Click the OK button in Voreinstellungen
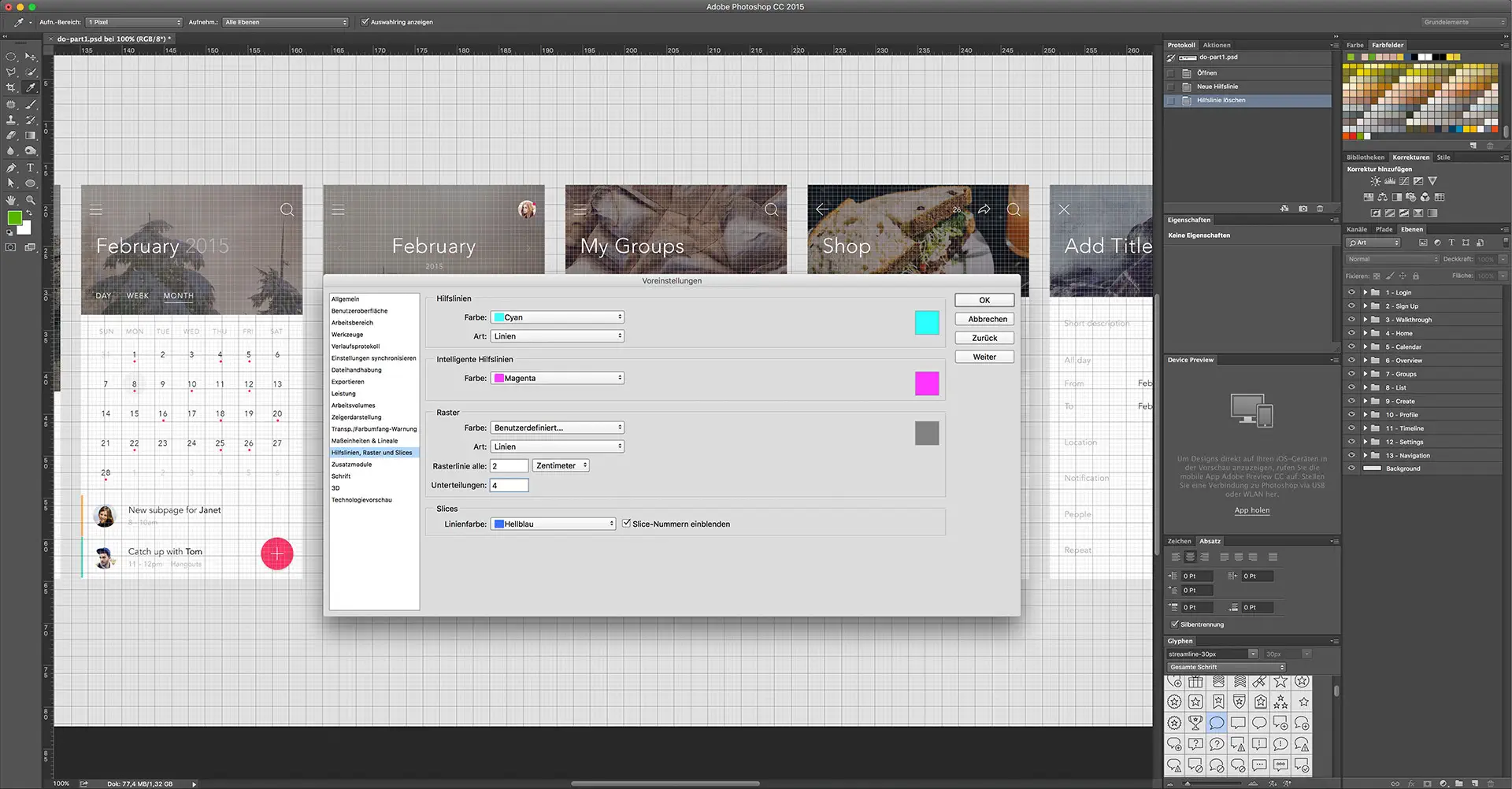1512x789 pixels. click(x=984, y=300)
